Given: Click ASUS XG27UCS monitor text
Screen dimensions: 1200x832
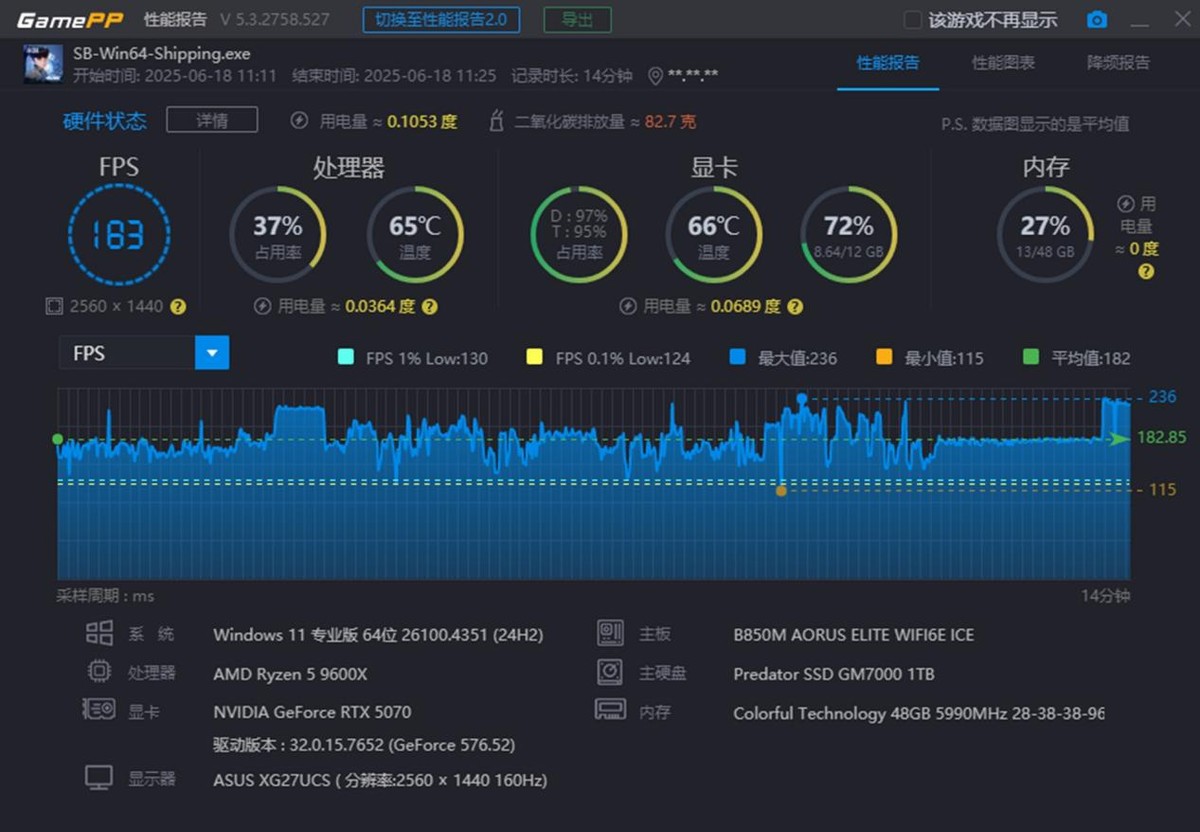Looking at the screenshot, I should tap(380, 780).
